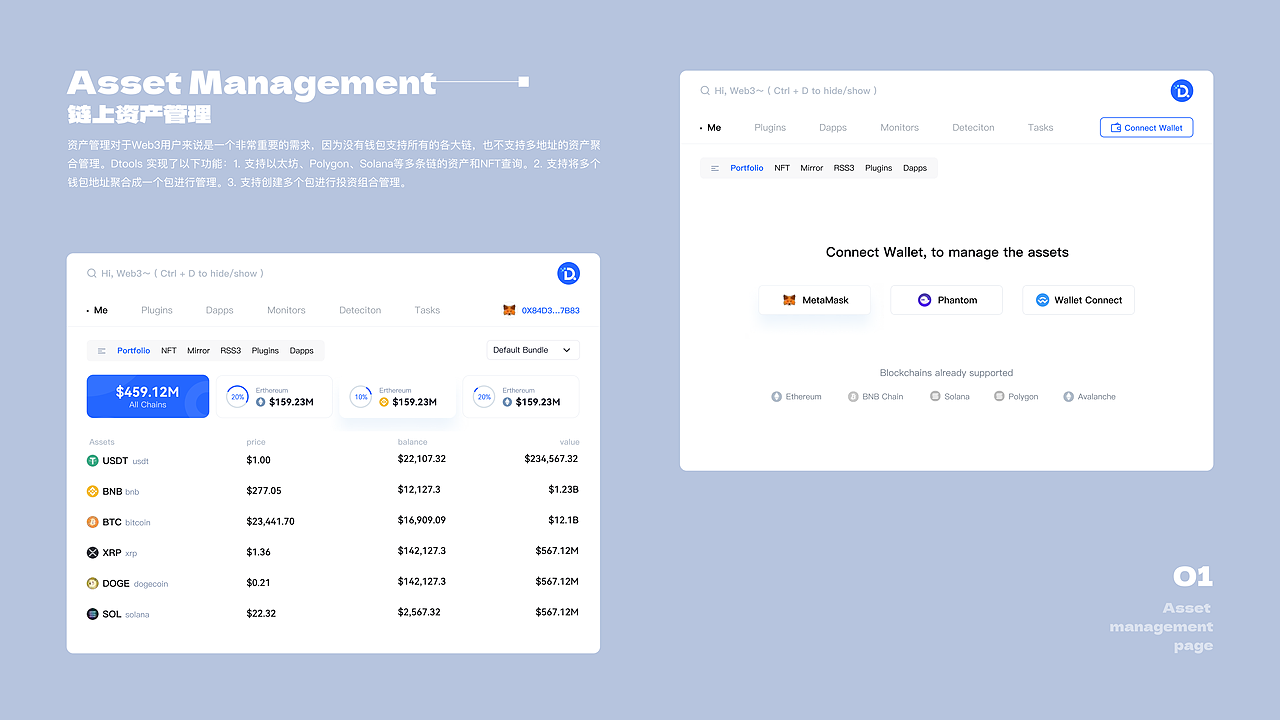Select RSS3 sub-tab in left panel

(x=231, y=351)
